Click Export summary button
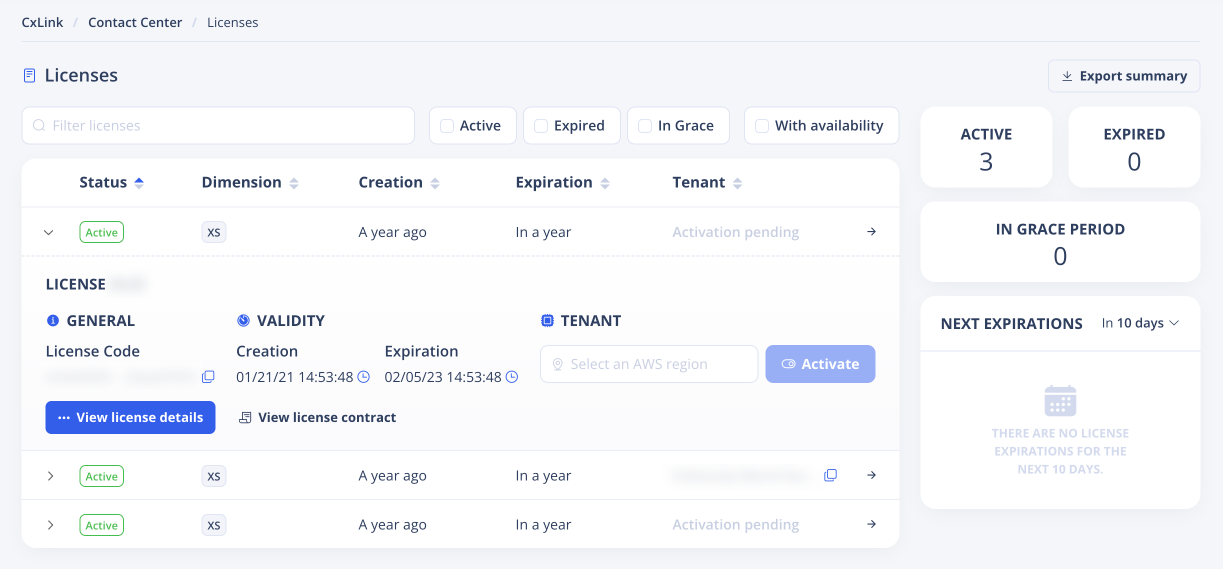Image resolution: width=1223 pixels, height=569 pixels. click(x=1124, y=76)
